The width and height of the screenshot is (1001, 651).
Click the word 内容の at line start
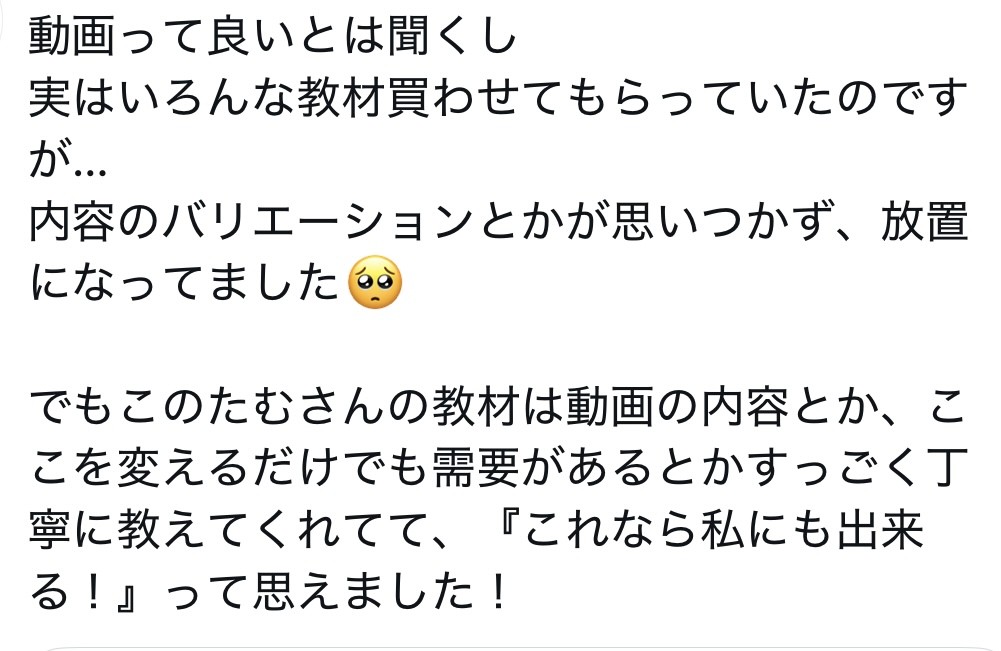[x=95, y=221]
